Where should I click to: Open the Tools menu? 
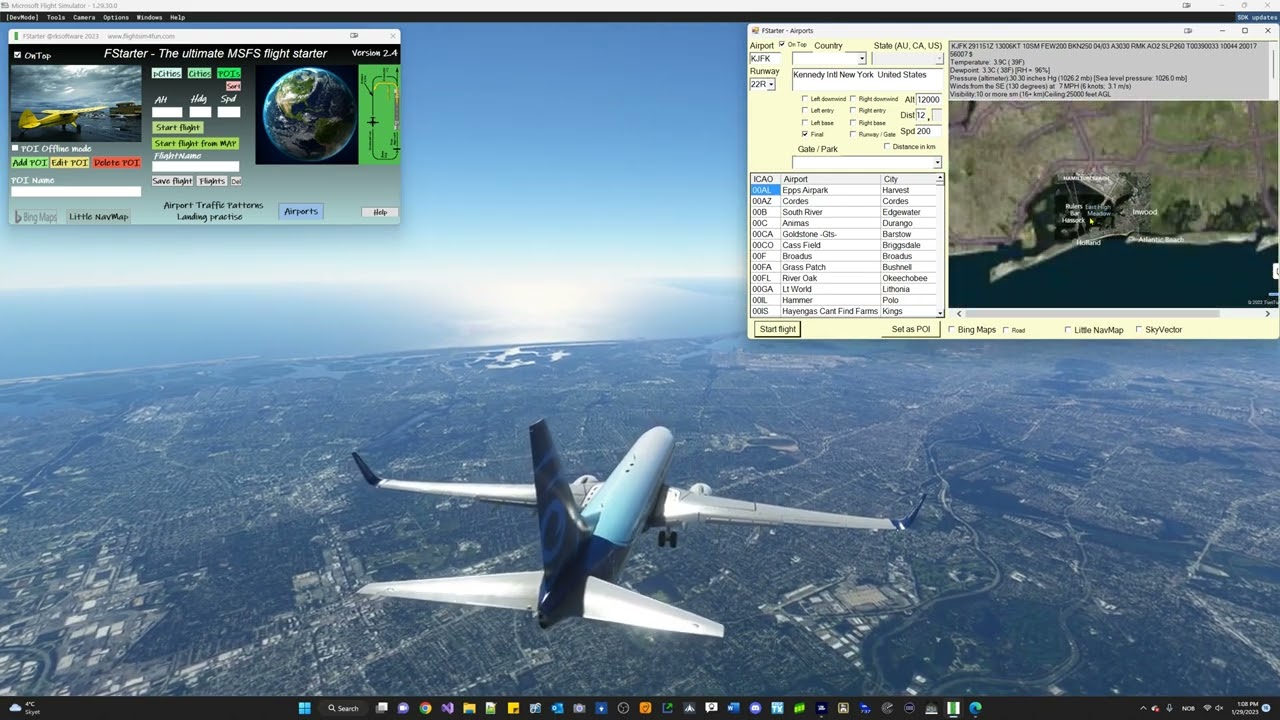point(56,17)
